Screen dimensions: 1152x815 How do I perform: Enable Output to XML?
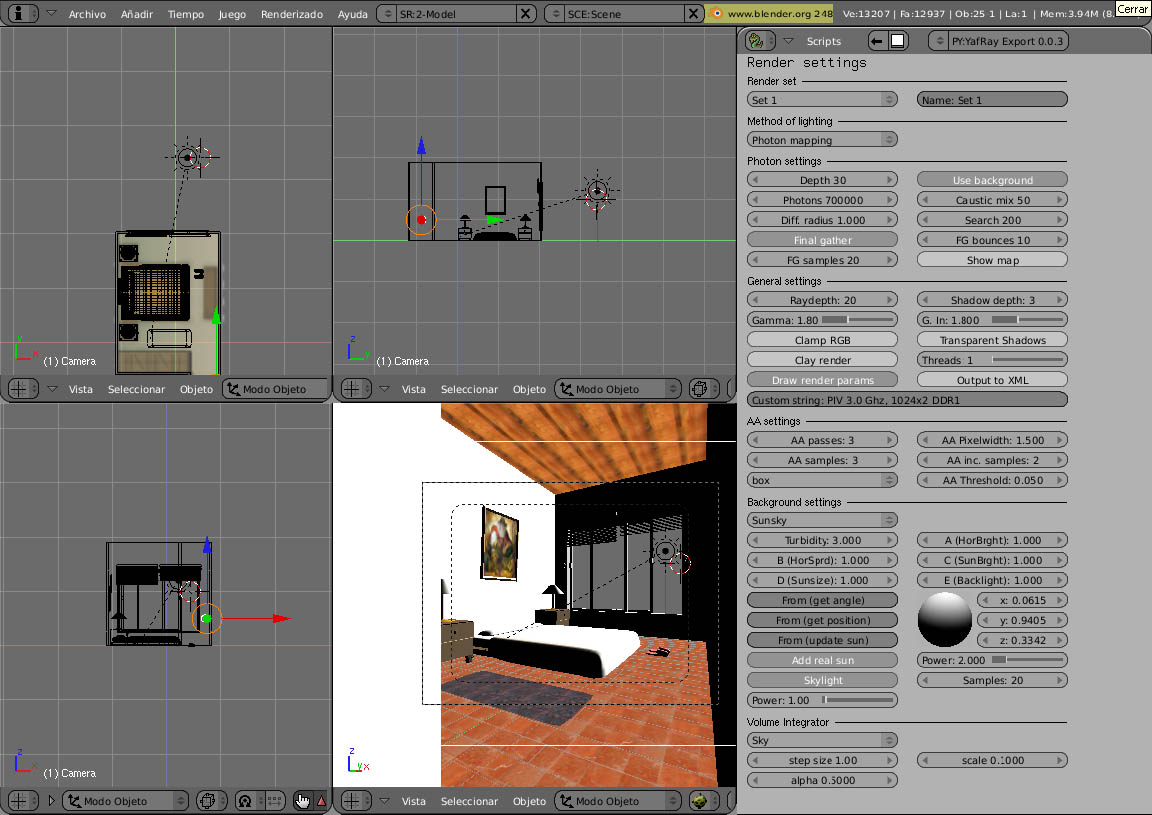pyautogui.click(x=992, y=380)
